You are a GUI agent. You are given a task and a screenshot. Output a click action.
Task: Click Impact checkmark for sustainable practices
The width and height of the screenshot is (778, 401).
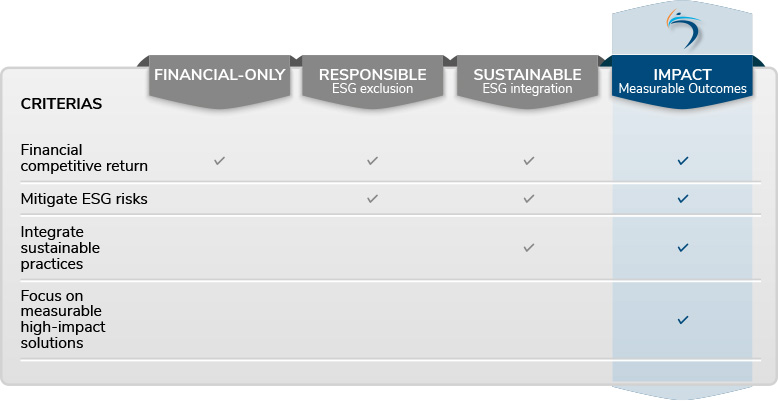pos(683,246)
